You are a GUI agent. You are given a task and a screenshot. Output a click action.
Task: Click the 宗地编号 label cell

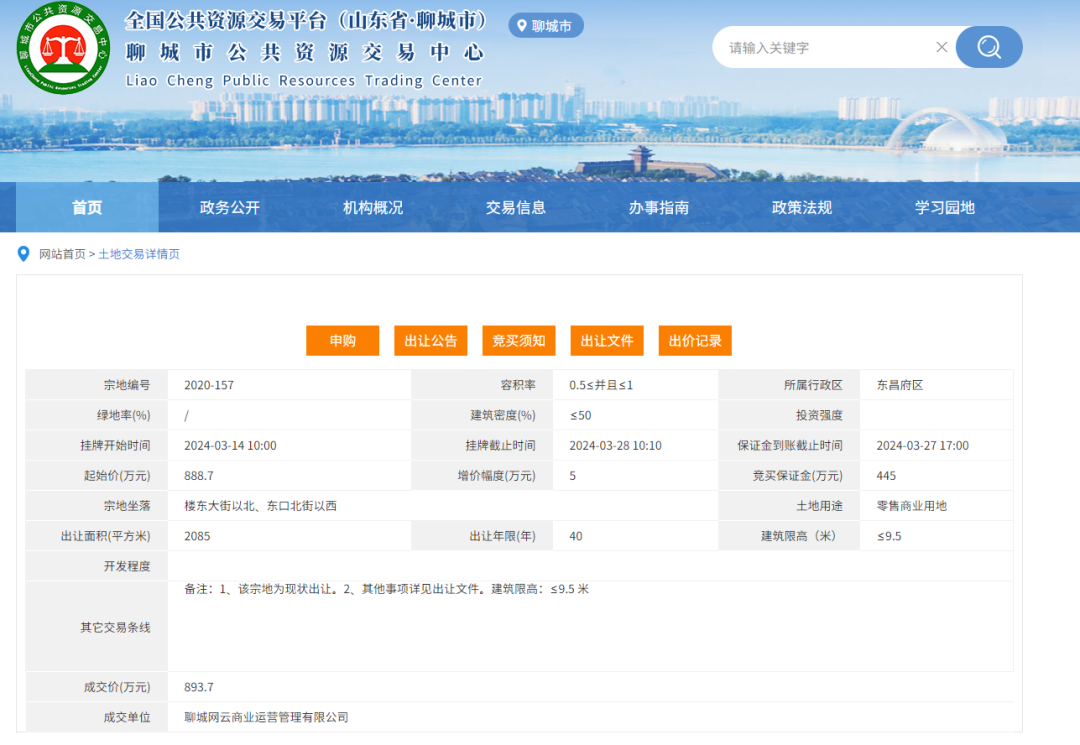[x=97, y=385]
